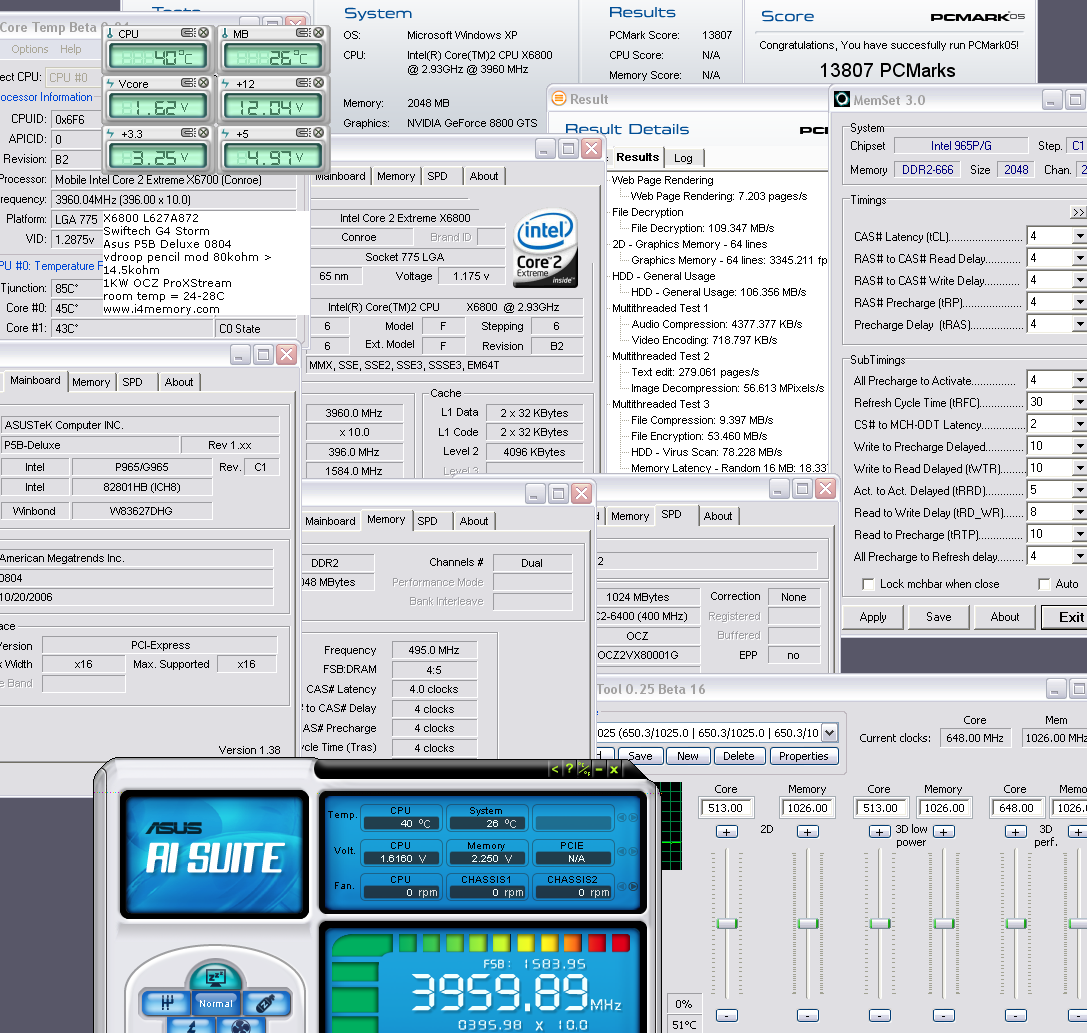Viewport: 1087px width, 1033px height.
Task: Open RAS# to CAS# Read Delay dropdown
Action: coord(1079,259)
